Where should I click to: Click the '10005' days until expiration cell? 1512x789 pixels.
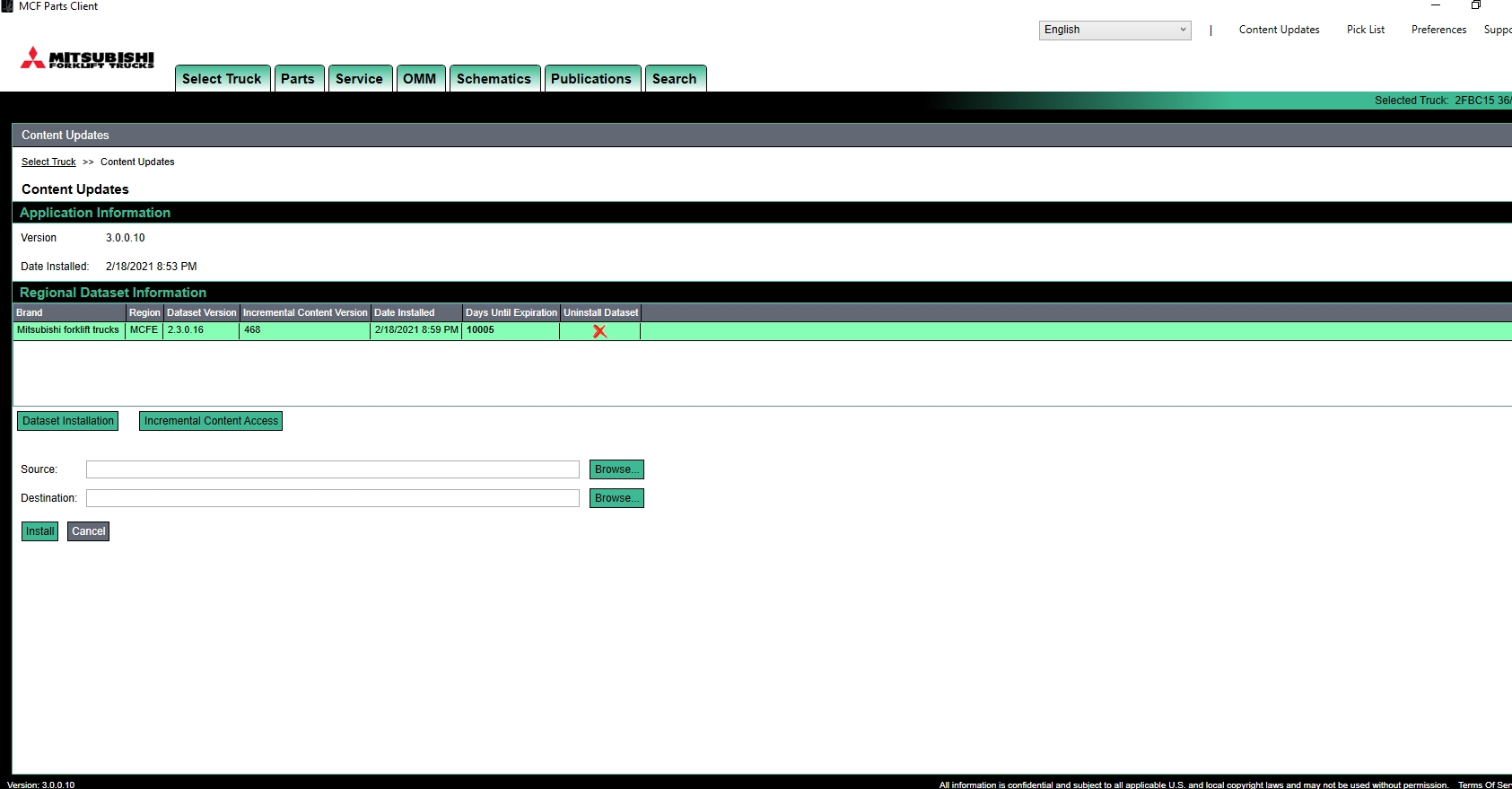point(511,330)
